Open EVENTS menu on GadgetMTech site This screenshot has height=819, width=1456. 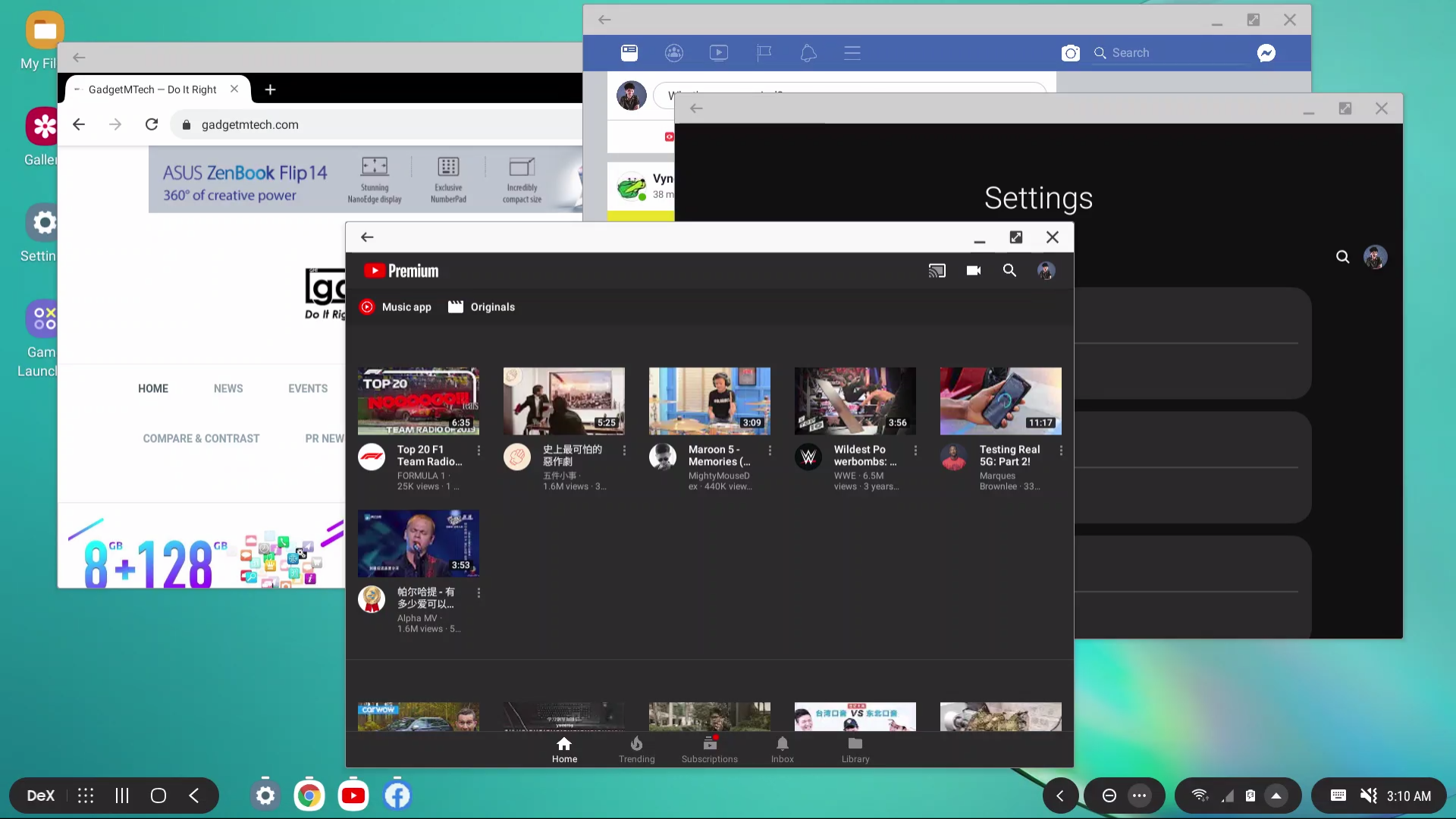tap(308, 388)
